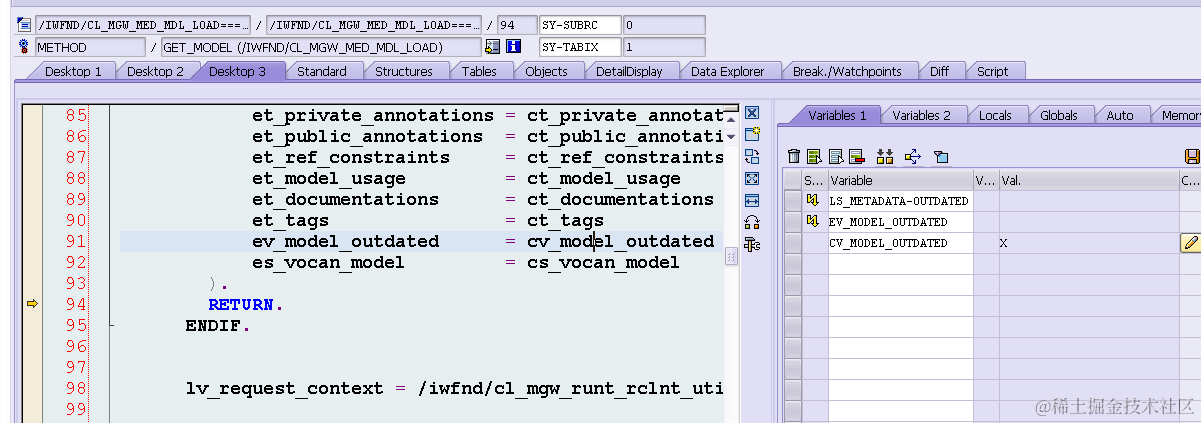
Task: Click lv_request_context on line 98
Action: click(284, 388)
